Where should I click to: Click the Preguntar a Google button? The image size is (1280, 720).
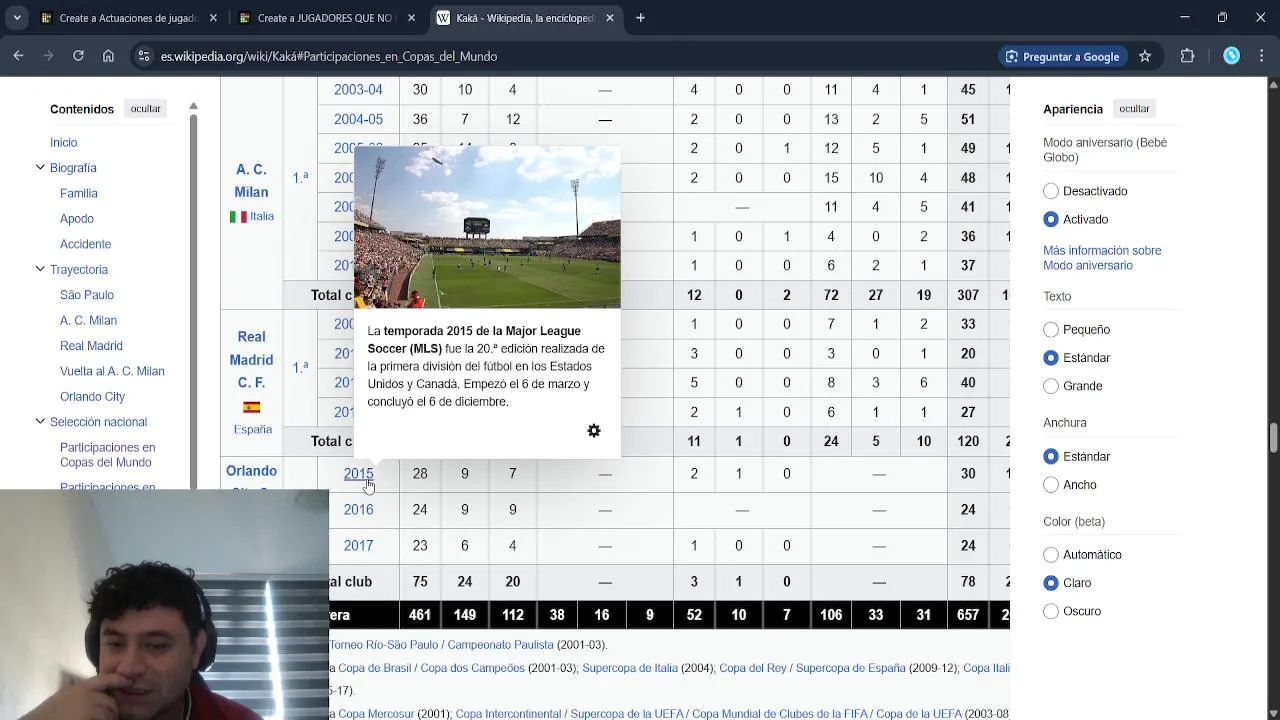(x=1061, y=56)
